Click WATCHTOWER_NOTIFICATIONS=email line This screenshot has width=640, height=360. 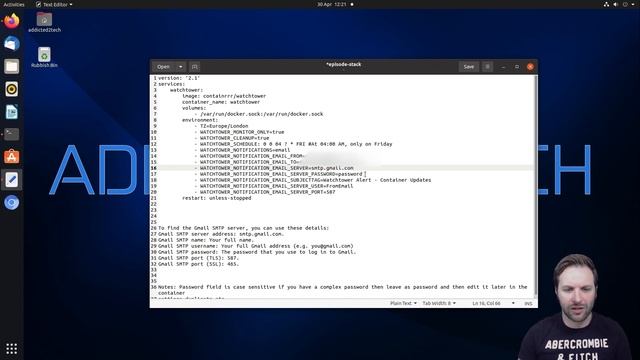pyautogui.click(x=242, y=150)
